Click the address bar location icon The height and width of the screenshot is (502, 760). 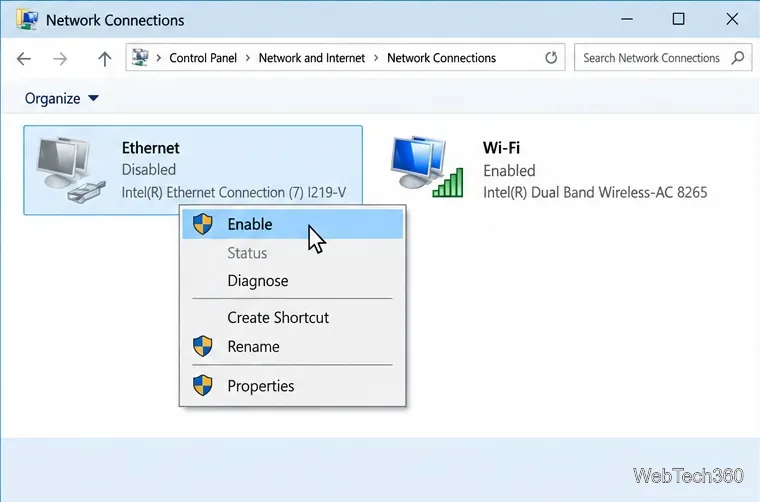(140, 58)
